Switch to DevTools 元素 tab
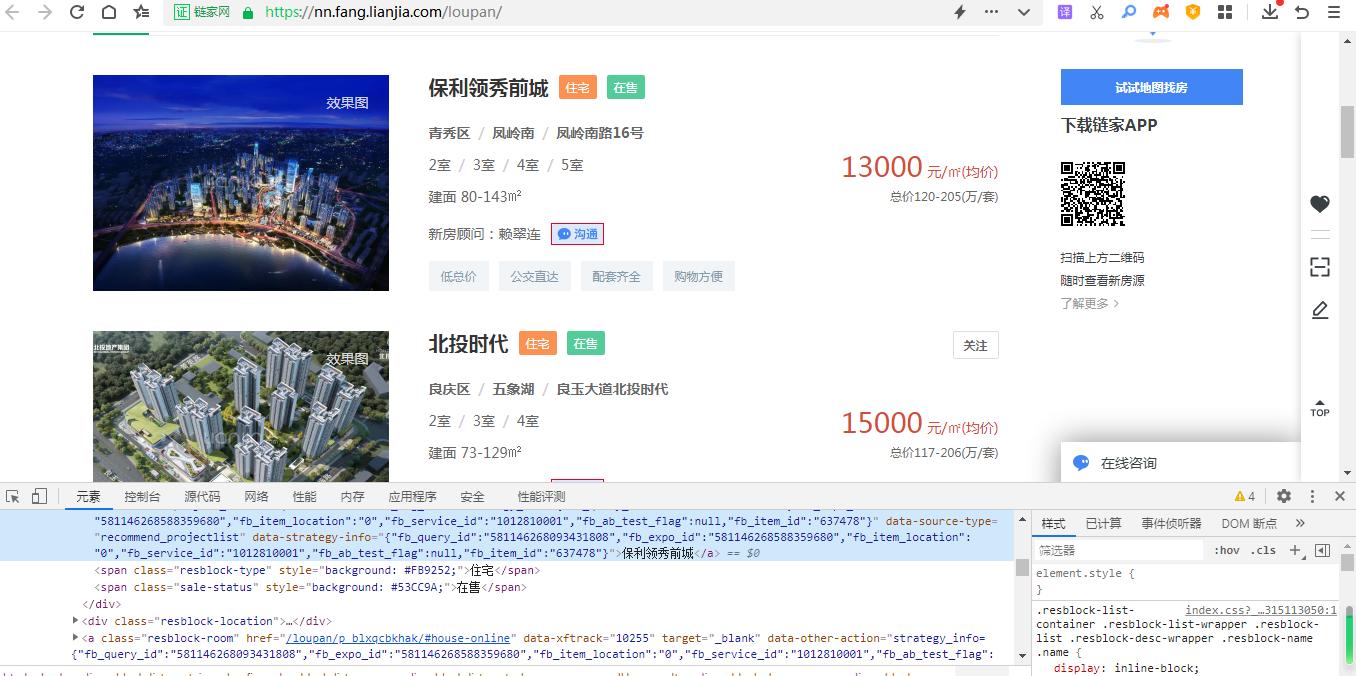Screen dimensions: 1356x676 (88, 497)
